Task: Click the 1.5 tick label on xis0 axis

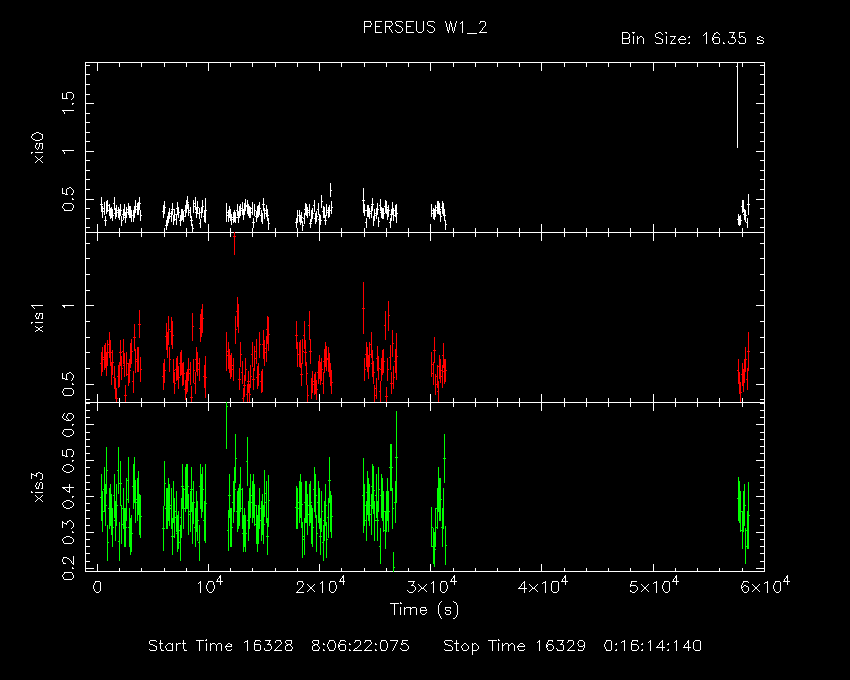Action: pos(68,103)
